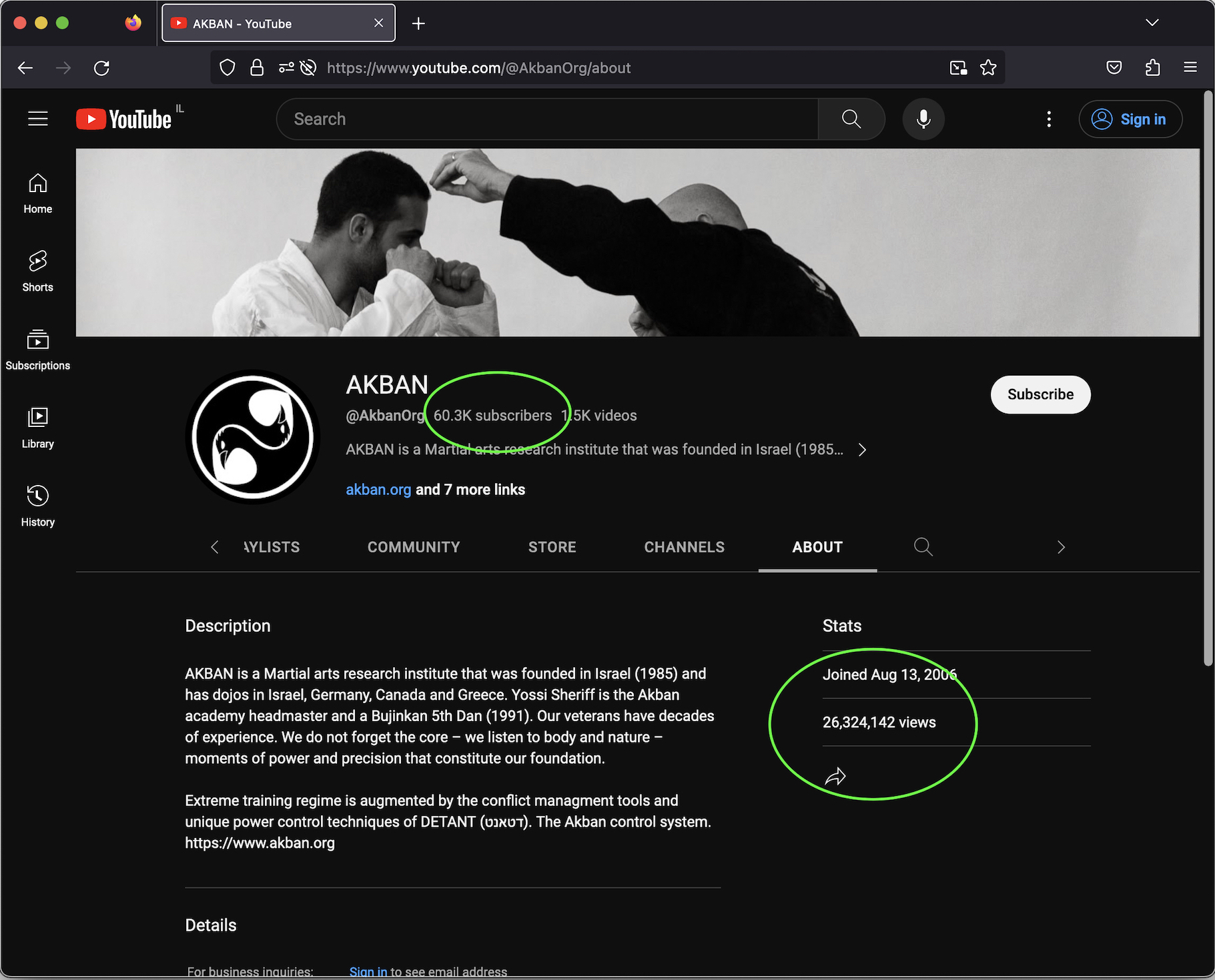Click the @AkbanOrg handle
The height and width of the screenshot is (980, 1215).
click(x=385, y=416)
